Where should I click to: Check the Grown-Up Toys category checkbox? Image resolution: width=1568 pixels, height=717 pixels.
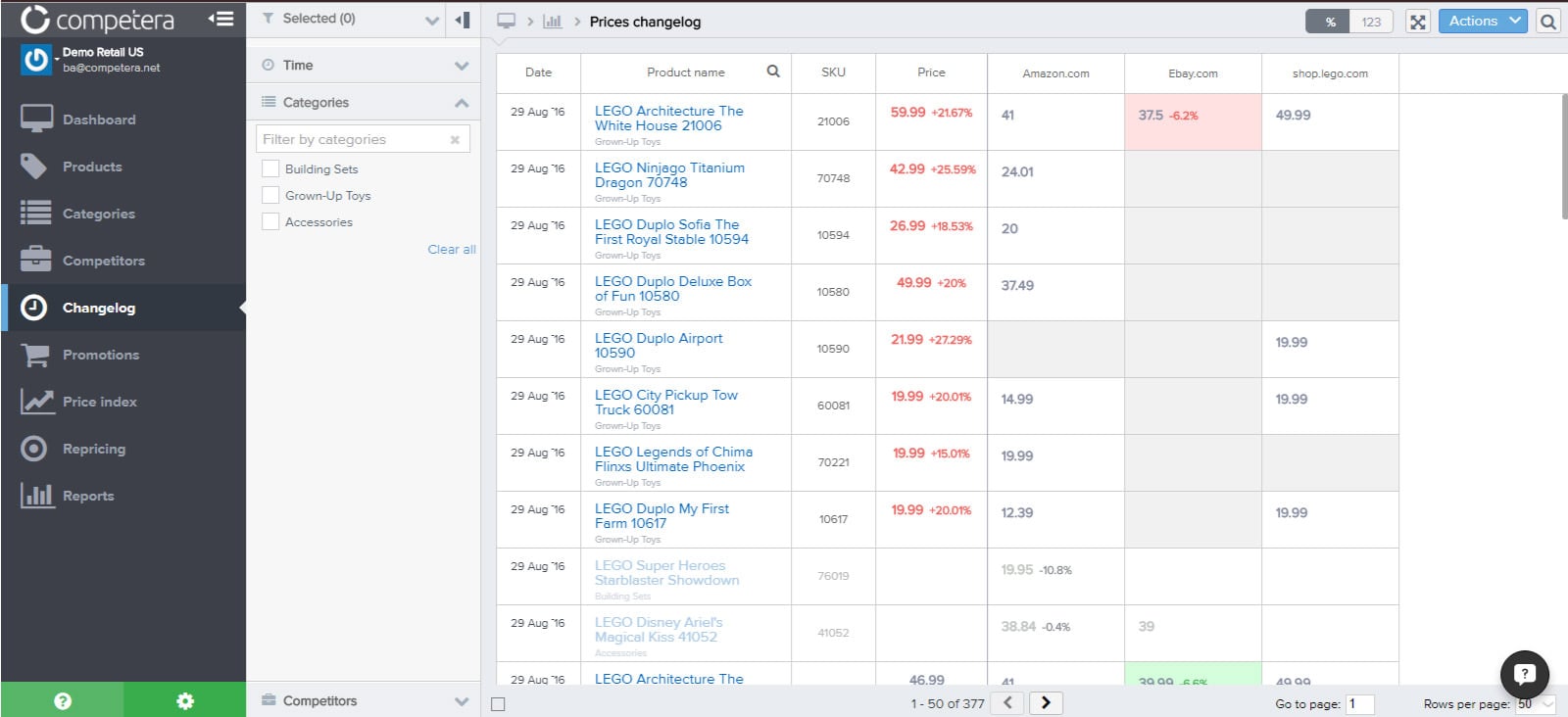tap(270, 195)
